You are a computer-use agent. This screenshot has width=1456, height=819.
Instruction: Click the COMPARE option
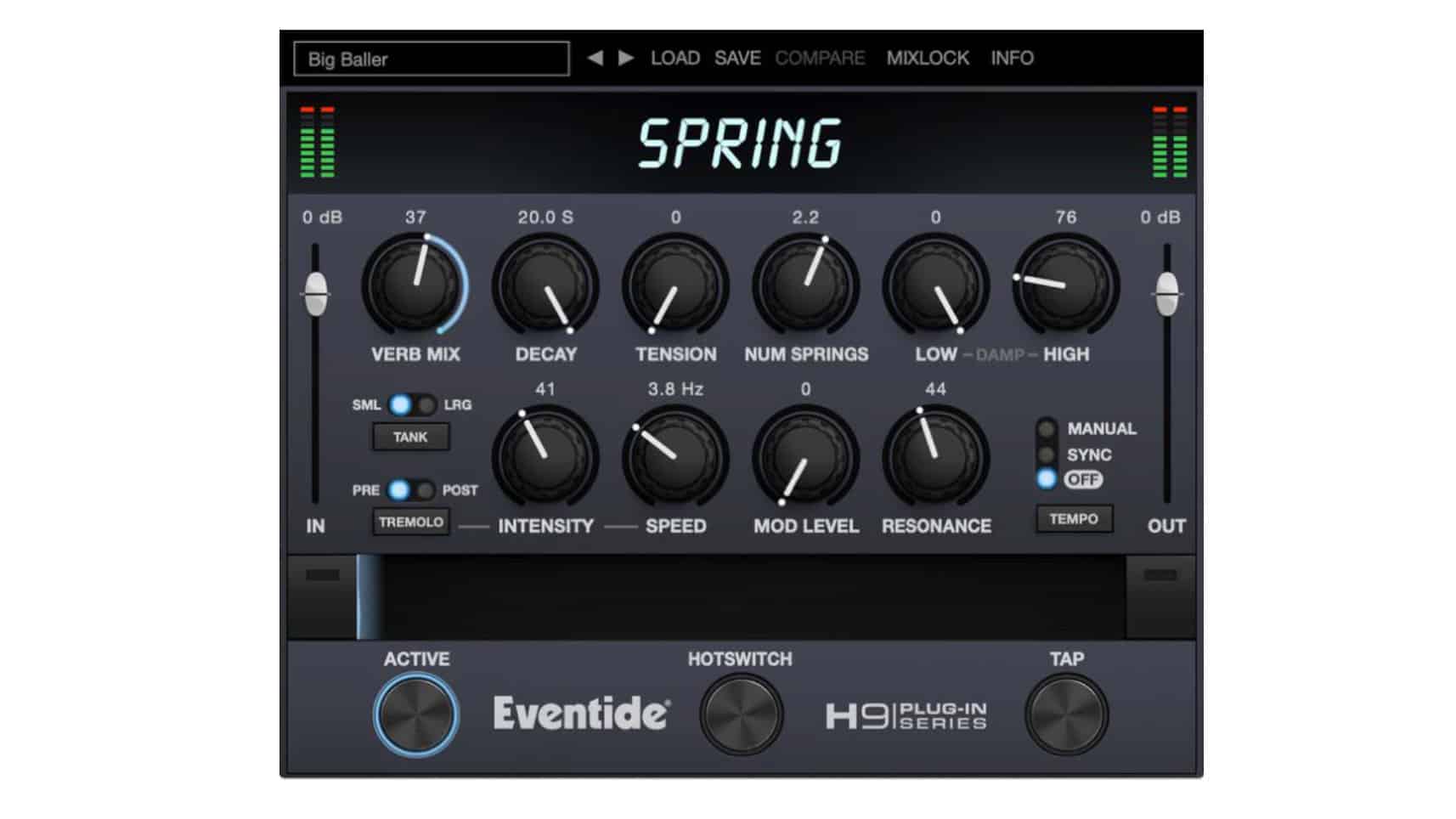[x=820, y=58]
